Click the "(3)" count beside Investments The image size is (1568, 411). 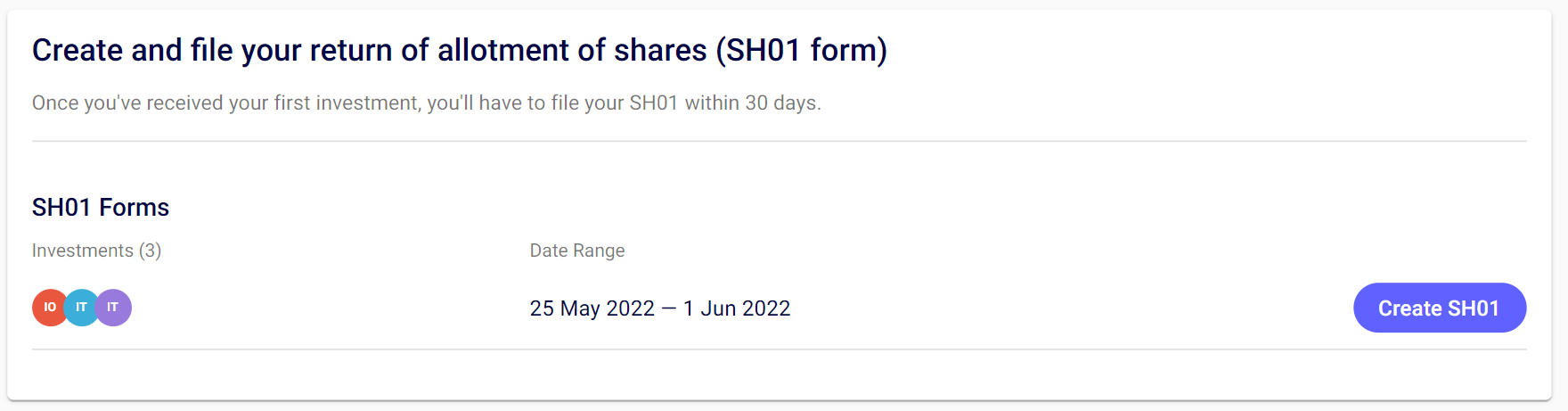click(150, 251)
